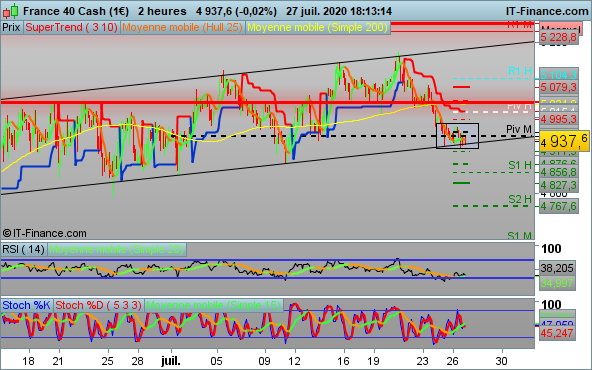Click the 2 heures timeframe text
The image size is (592, 370).
point(162,11)
